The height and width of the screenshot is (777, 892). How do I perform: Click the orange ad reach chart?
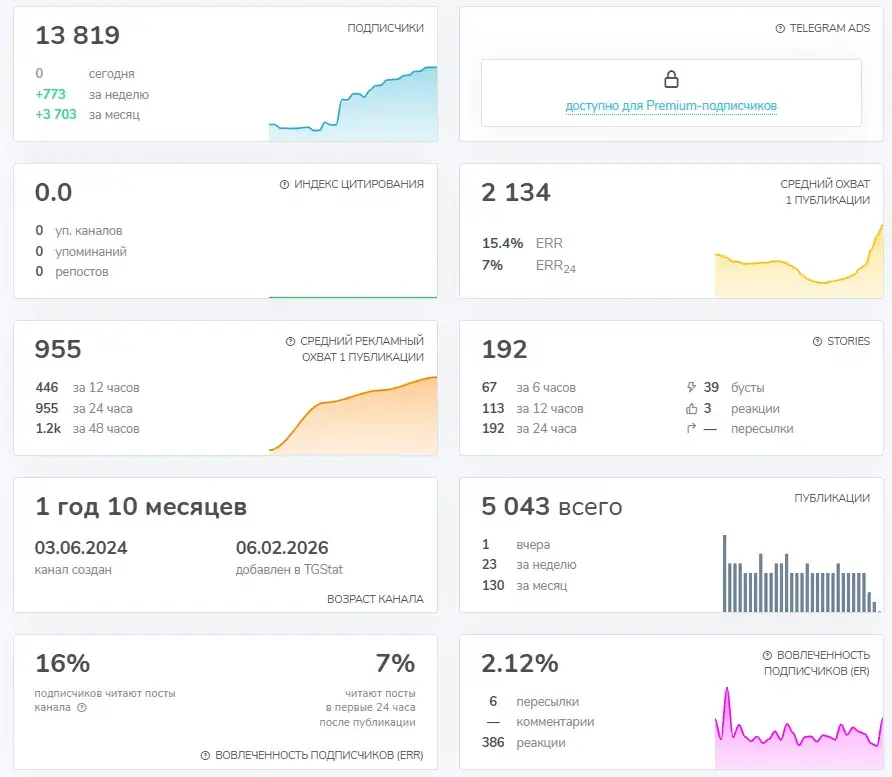353,415
